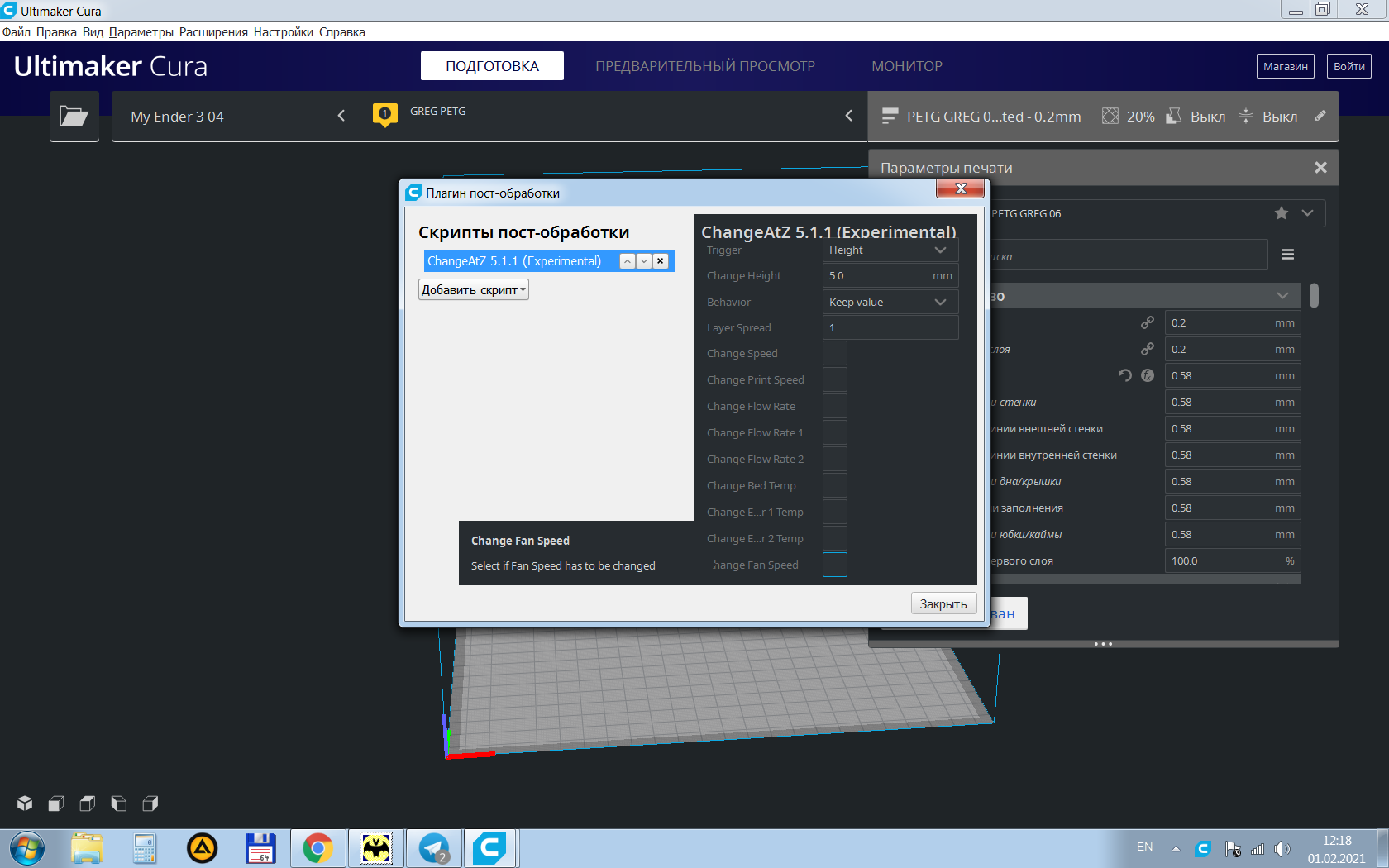
Task: Click the Change Height 5.0 field
Action: [890, 276]
